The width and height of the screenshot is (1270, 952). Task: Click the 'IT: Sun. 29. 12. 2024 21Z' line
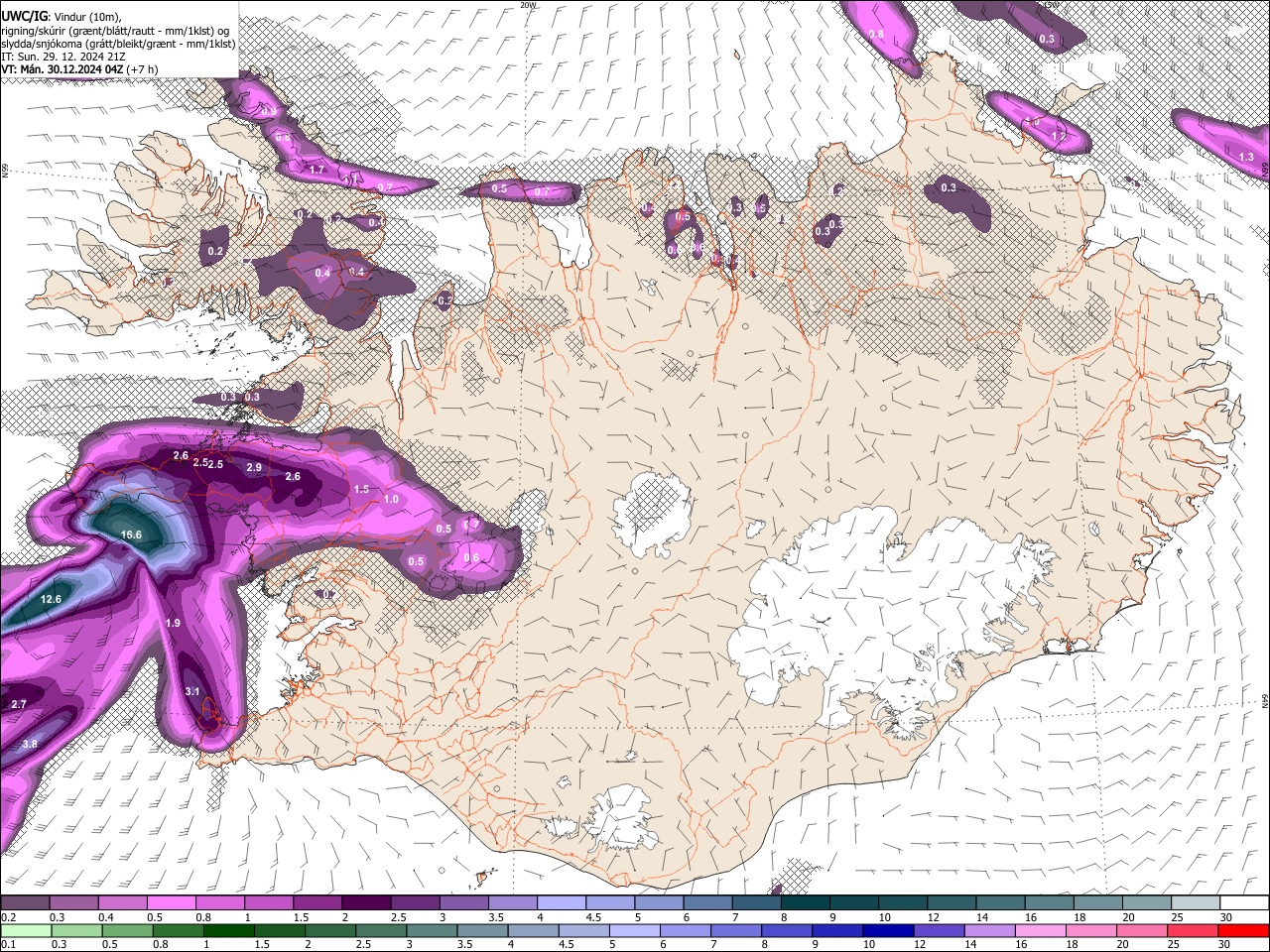[63, 57]
